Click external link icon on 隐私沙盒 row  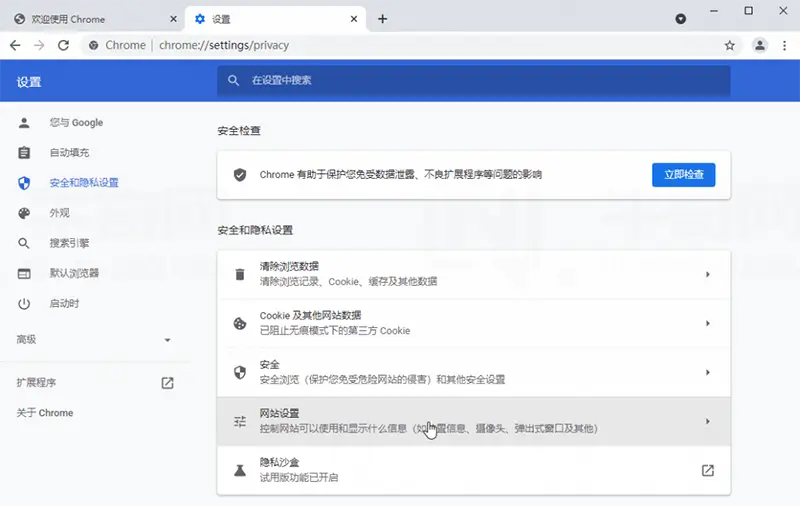(708, 470)
